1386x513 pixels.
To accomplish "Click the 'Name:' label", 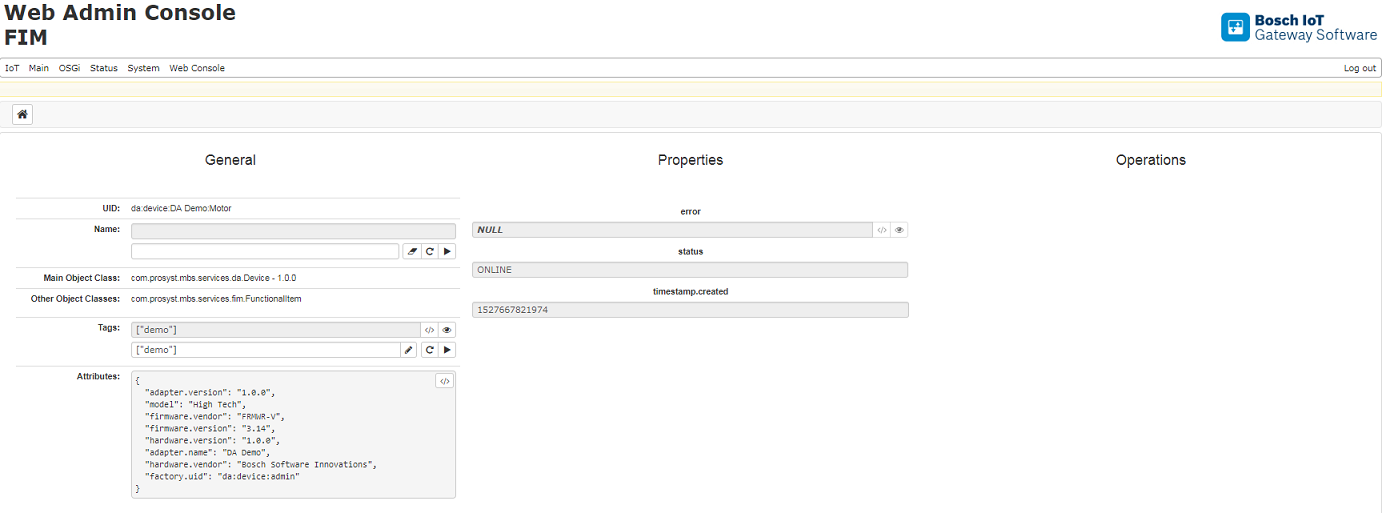I will (106, 229).
